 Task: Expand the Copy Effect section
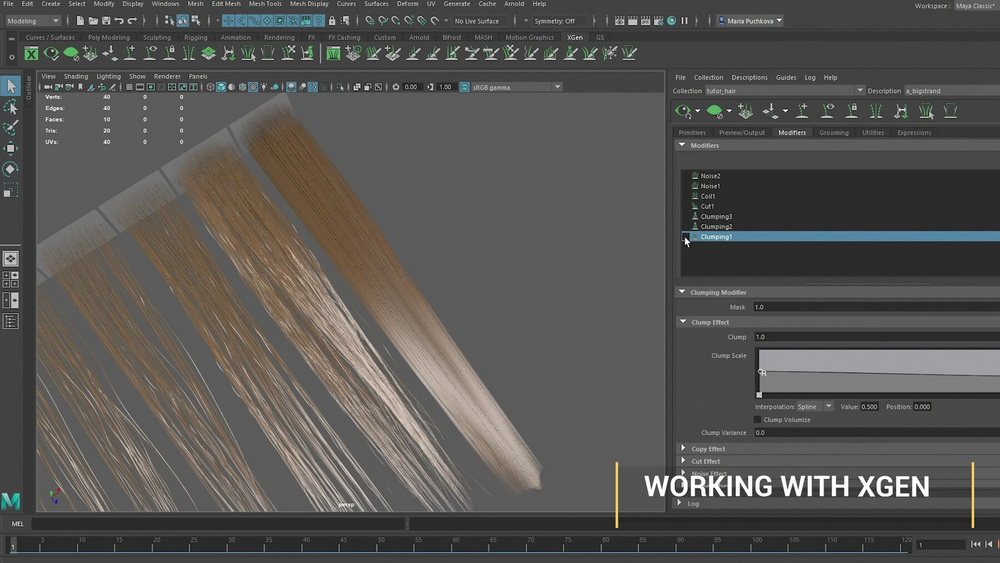pos(683,448)
